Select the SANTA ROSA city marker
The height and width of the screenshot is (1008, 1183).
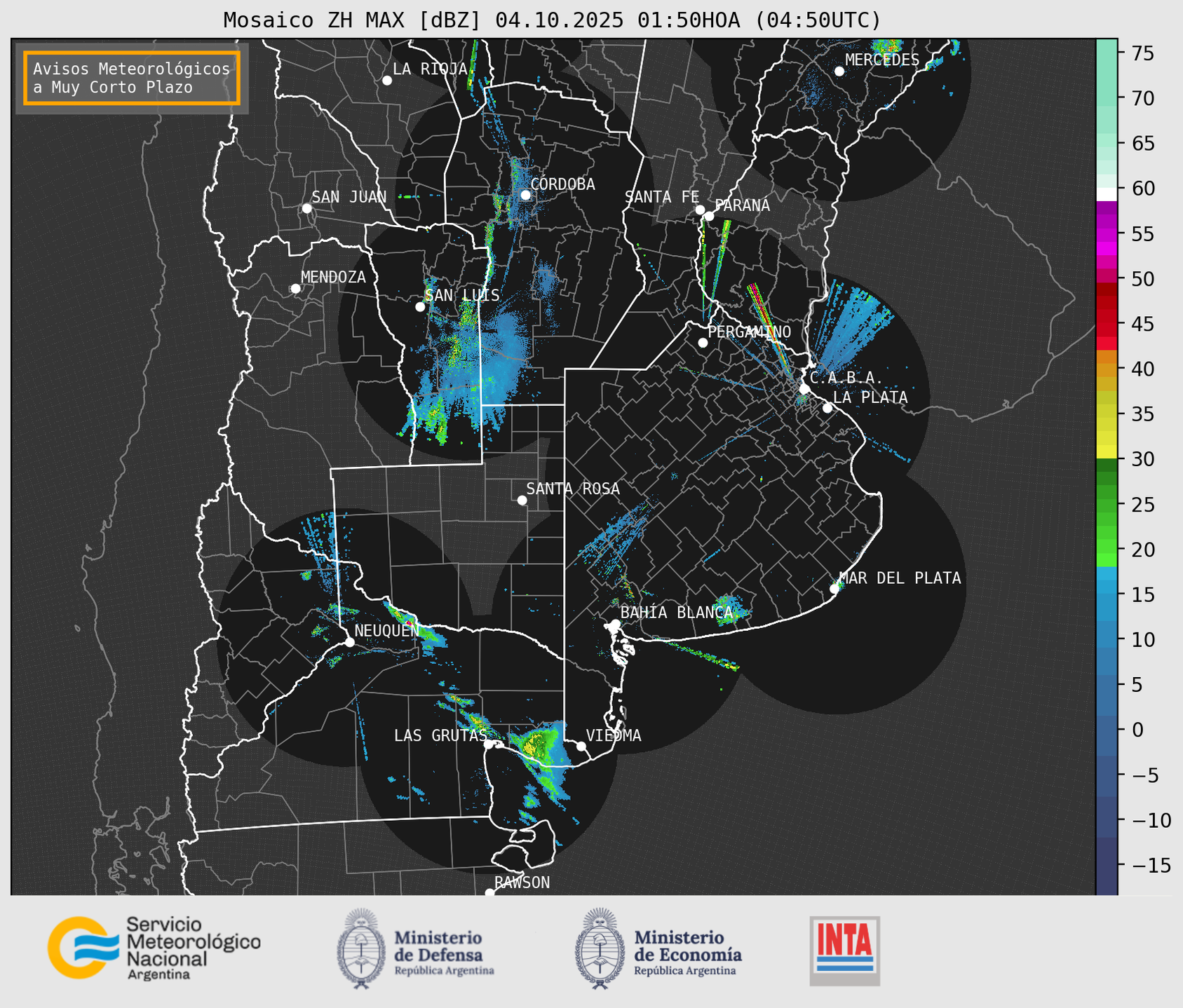coord(522,500)
